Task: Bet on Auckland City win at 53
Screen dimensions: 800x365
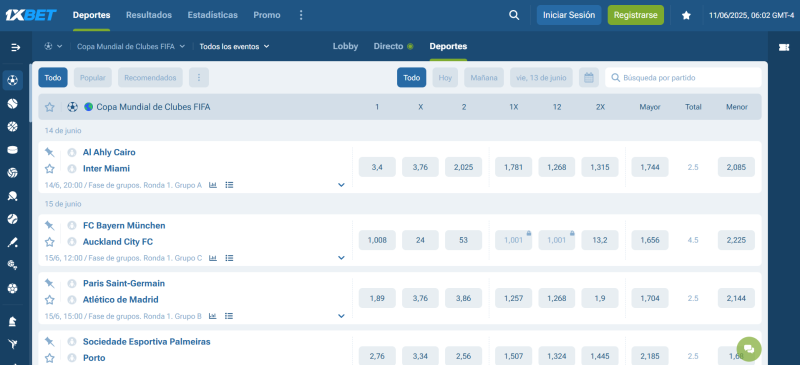Action: [463, 240]
